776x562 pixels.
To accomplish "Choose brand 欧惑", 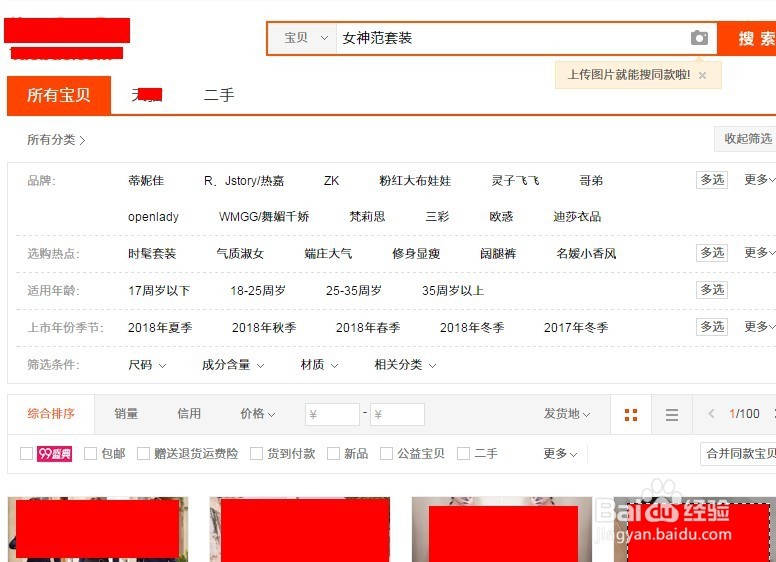I will [x=501, y=217].
